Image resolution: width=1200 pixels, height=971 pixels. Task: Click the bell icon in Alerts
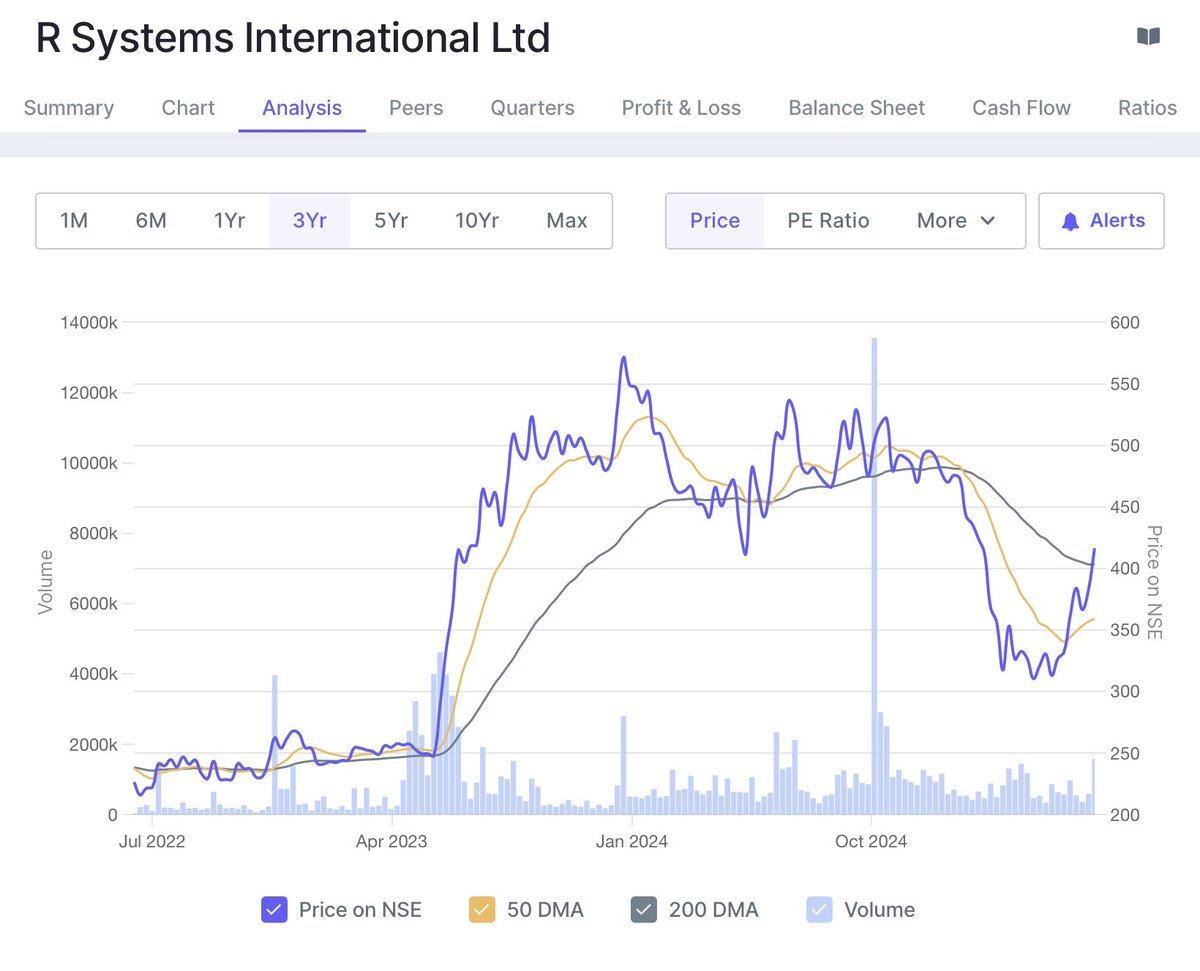tap(1070, 221)
